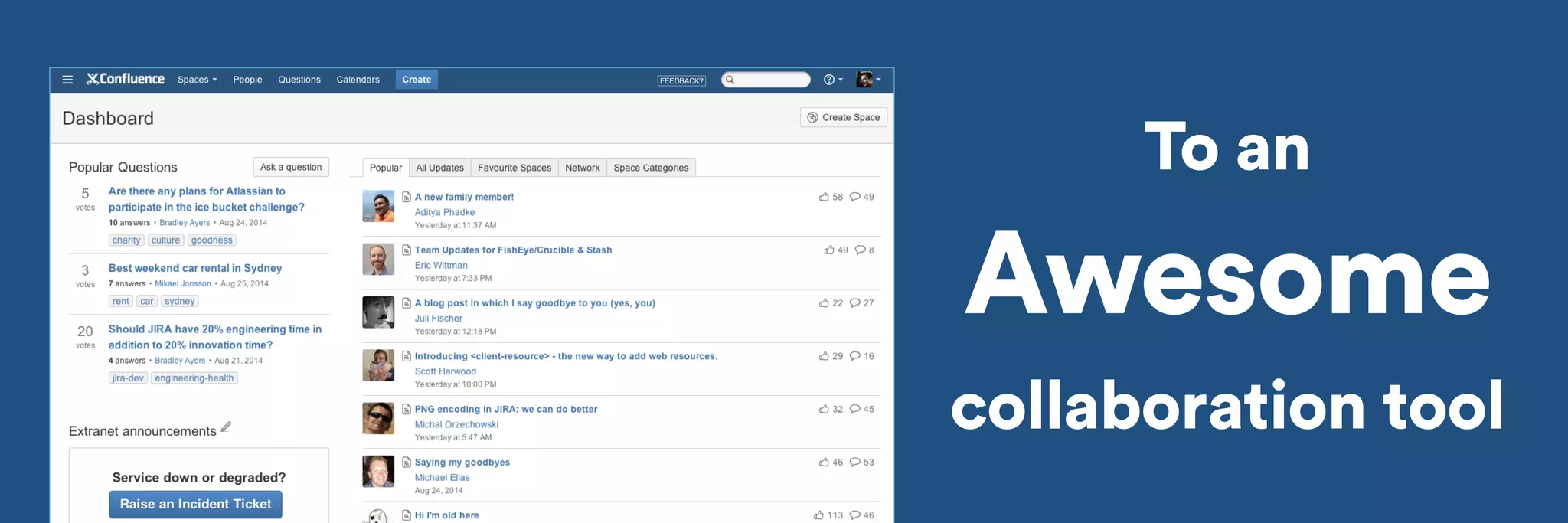Click like icon with 46 count
This screenshot has height=523, width=1568.
coord(824,463)
